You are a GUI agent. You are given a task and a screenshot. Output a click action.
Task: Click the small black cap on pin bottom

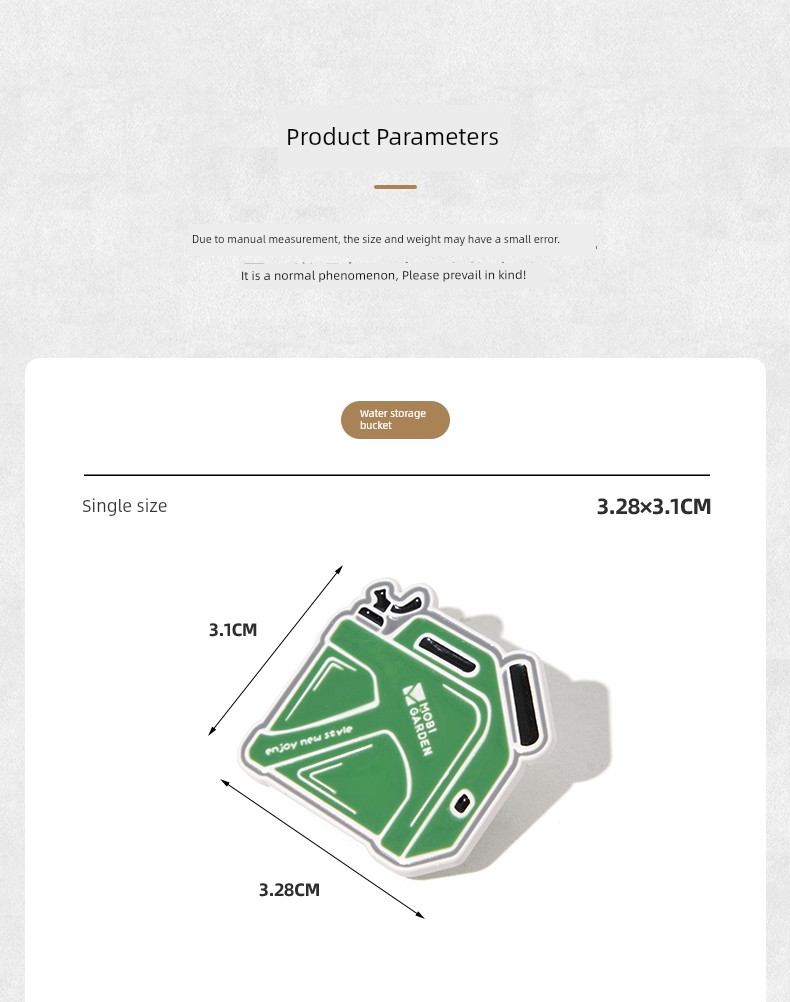pos(463,802)
